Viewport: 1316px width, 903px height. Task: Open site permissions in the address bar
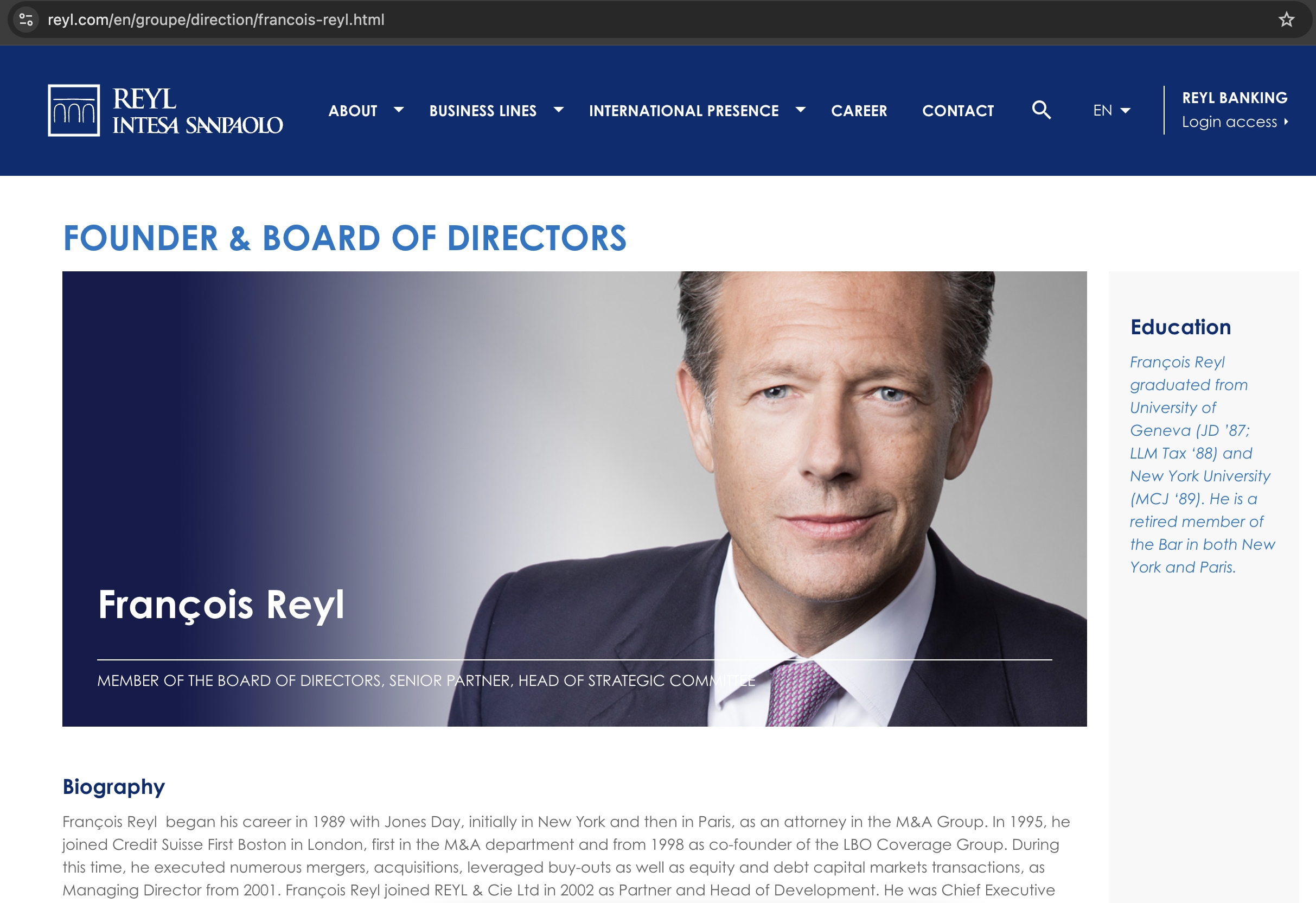click(x=25, y=20)
